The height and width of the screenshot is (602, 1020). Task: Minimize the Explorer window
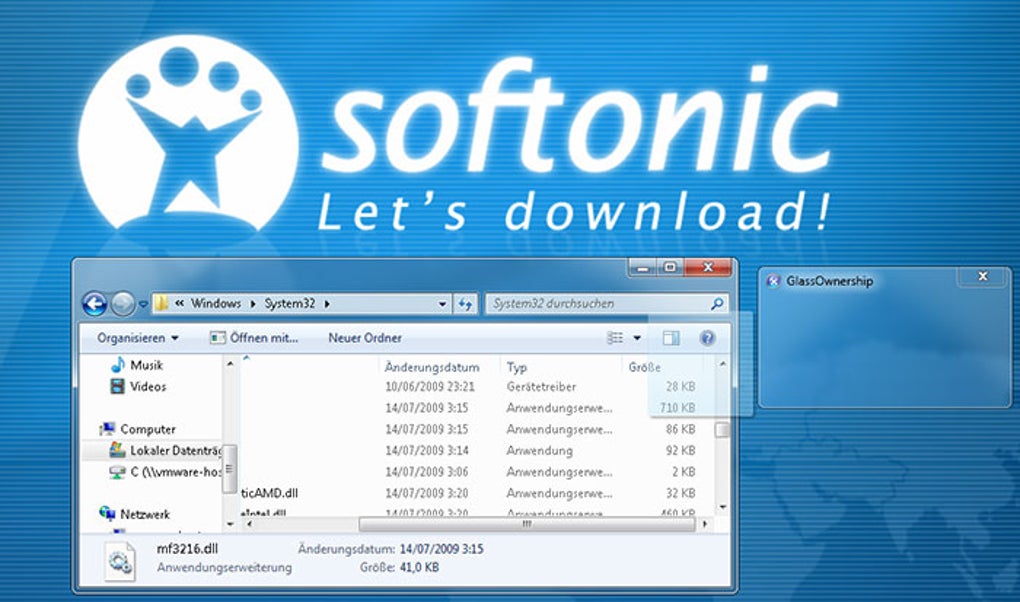[x=643, y=267]
